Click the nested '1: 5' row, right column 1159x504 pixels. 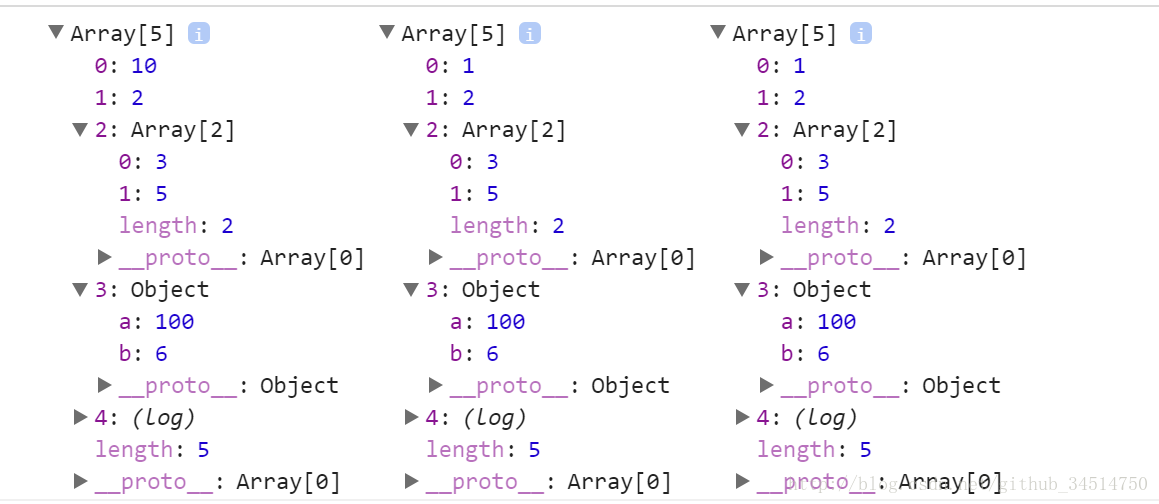pos(806,194)
